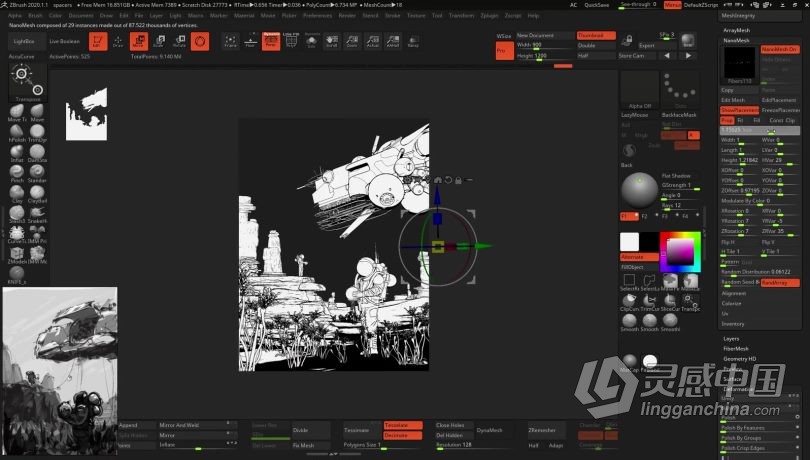This screenshot has height=460, width=810.
Task: Select the TrimCurve brush
Action: coord(649,302)
